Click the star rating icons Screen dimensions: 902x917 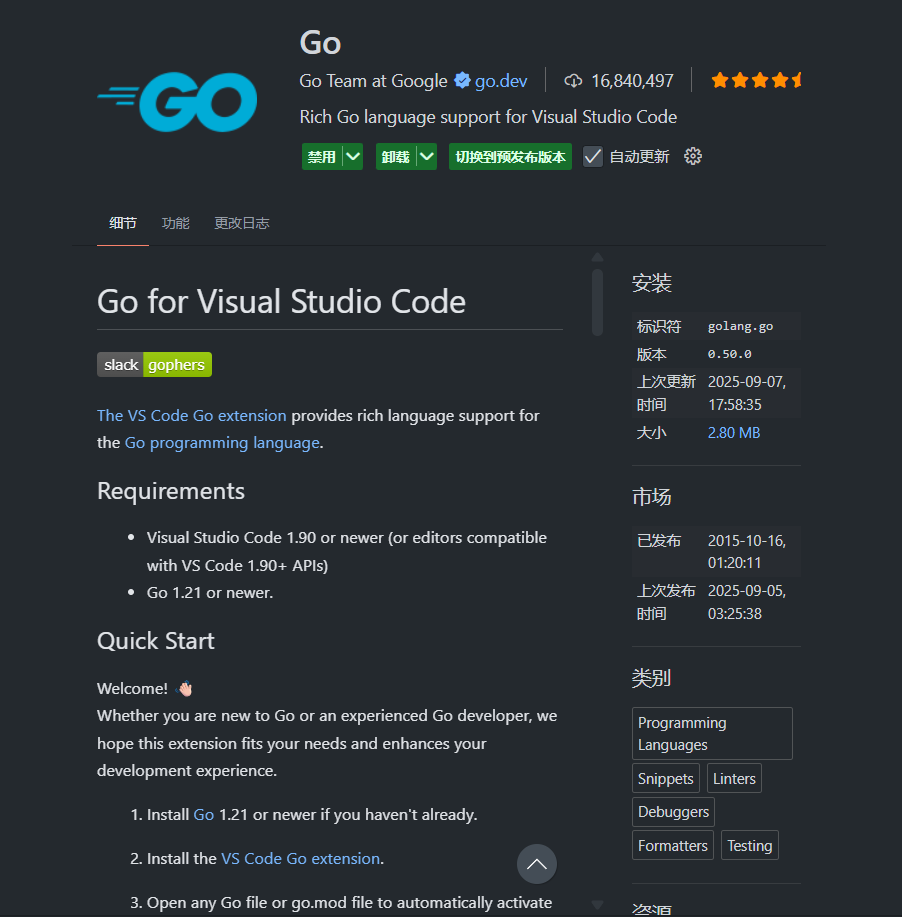756,80
